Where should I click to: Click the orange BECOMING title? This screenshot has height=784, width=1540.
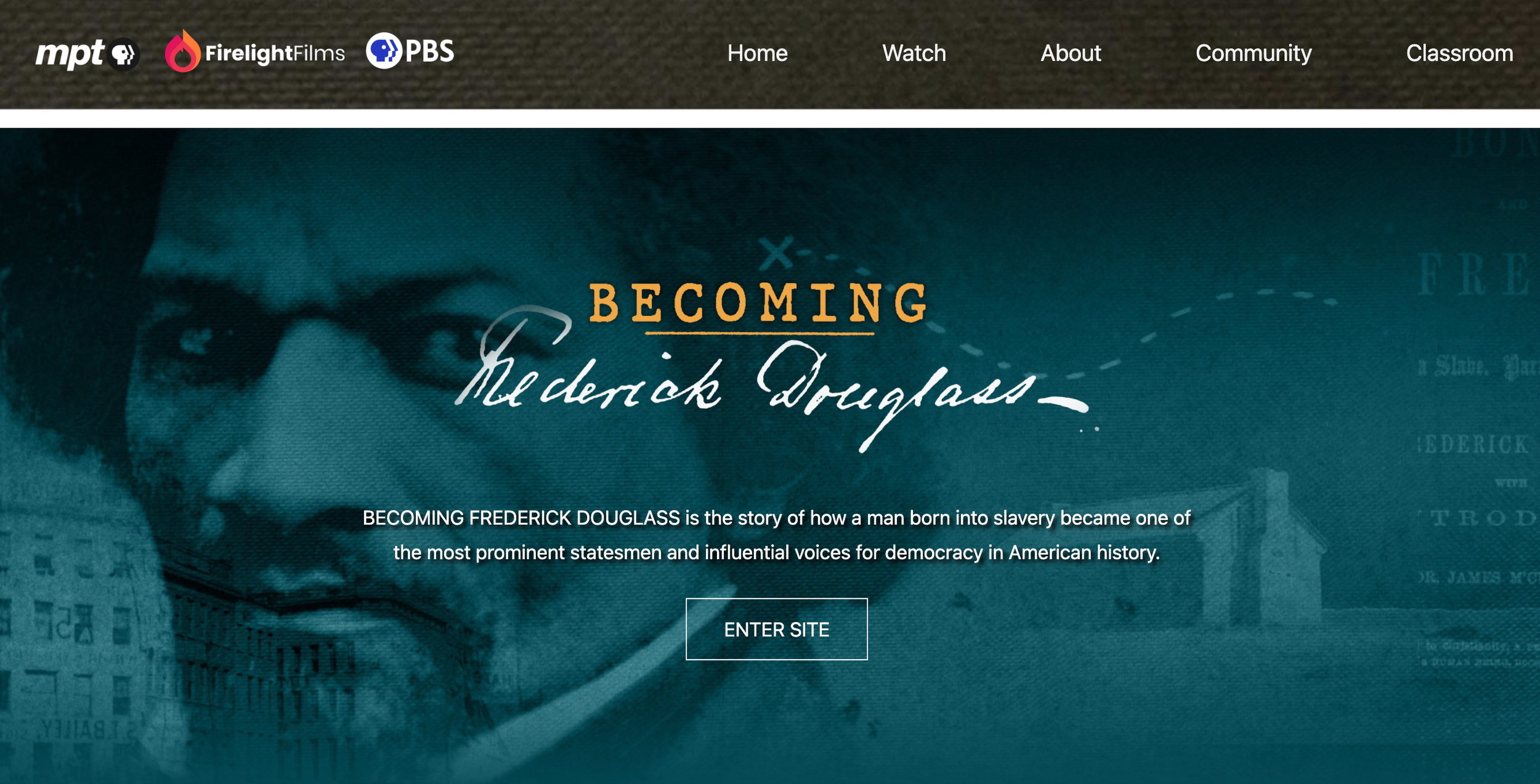[x=758, y=303]
